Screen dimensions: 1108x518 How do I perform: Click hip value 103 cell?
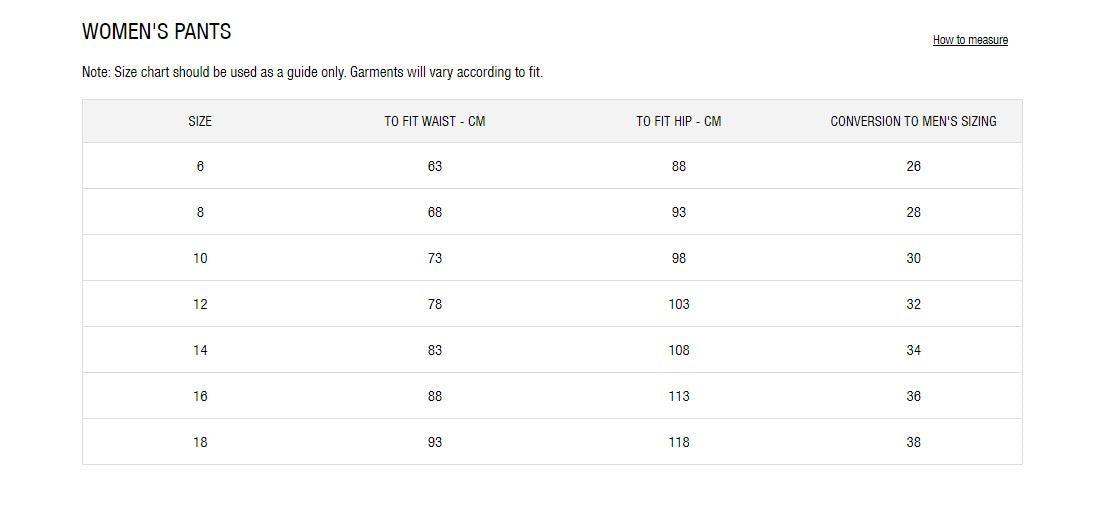pos(679,304)
